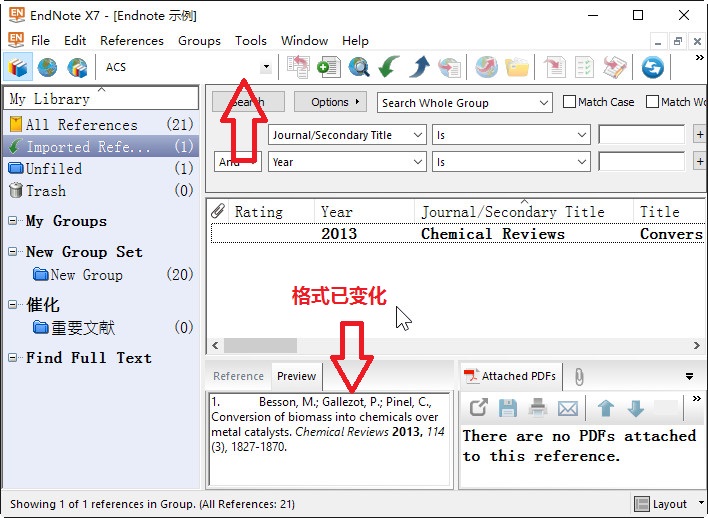Collapse the New Group Set node
This screenshot has width=708, height=518.
(x=13, y=252)
